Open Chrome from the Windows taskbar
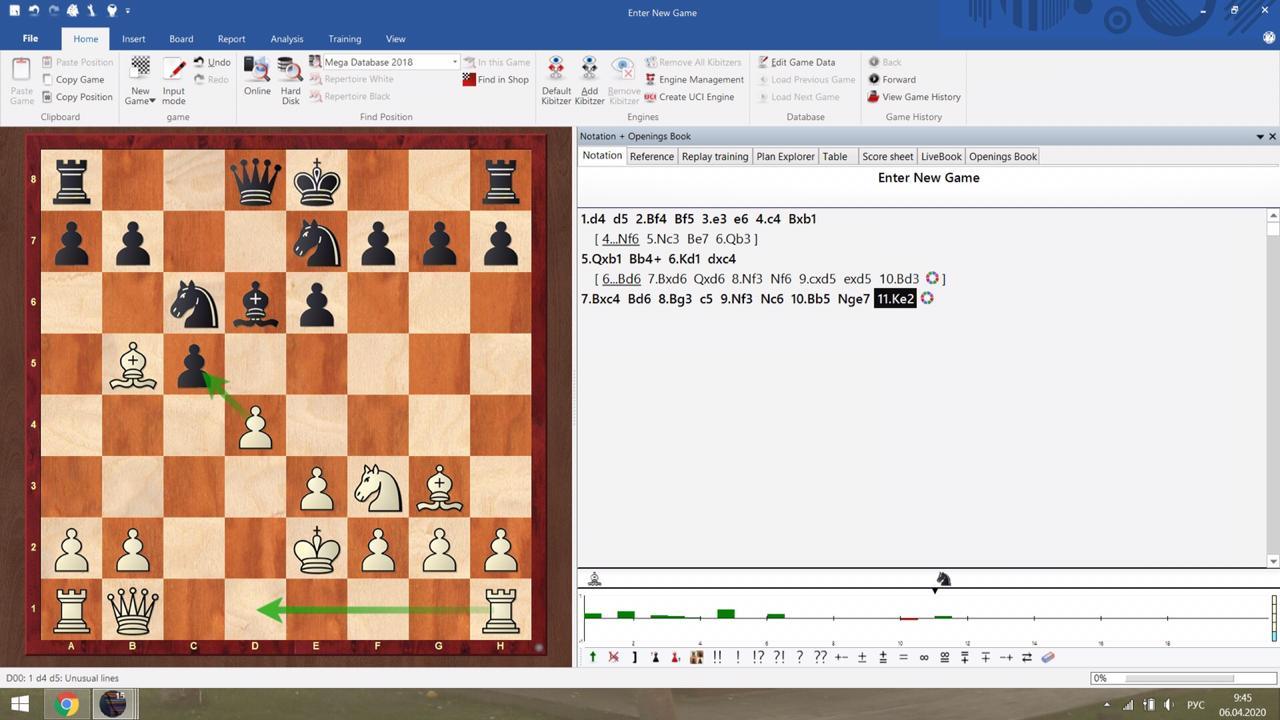This screenshot has height=720, width=1280. pos(66,704)
